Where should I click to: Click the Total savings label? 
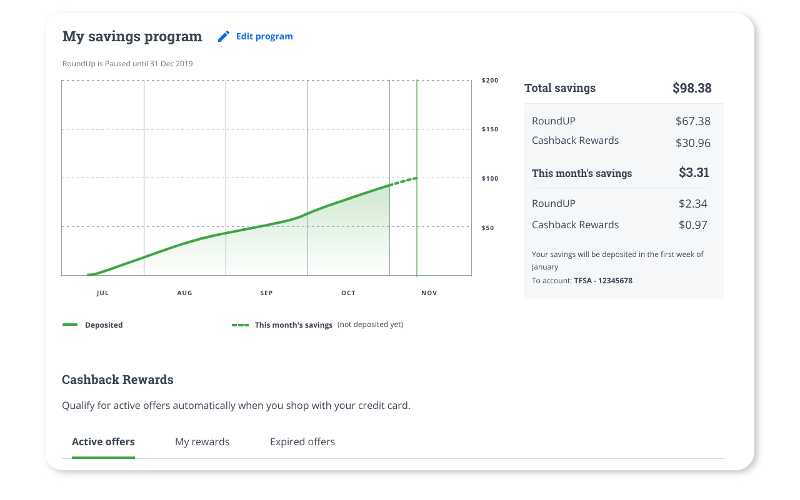[x=560, y=88]
